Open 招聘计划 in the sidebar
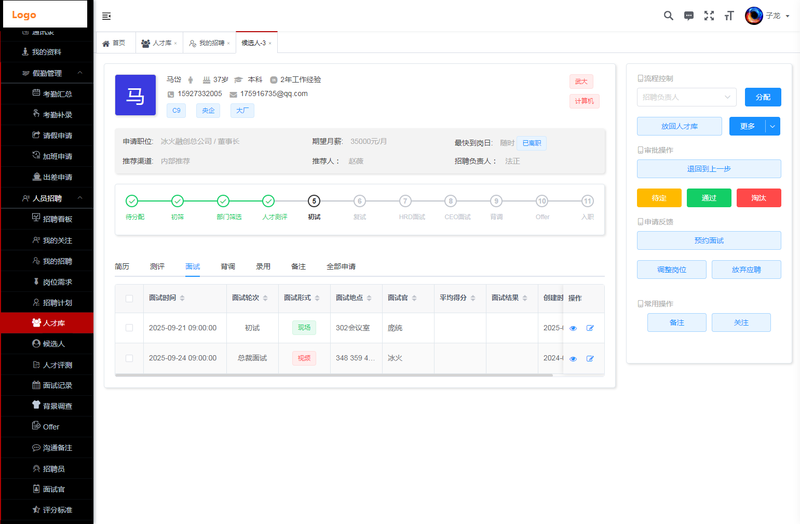Screen dimensions: 800x524 pyautogui.click(x=47, y=303)
